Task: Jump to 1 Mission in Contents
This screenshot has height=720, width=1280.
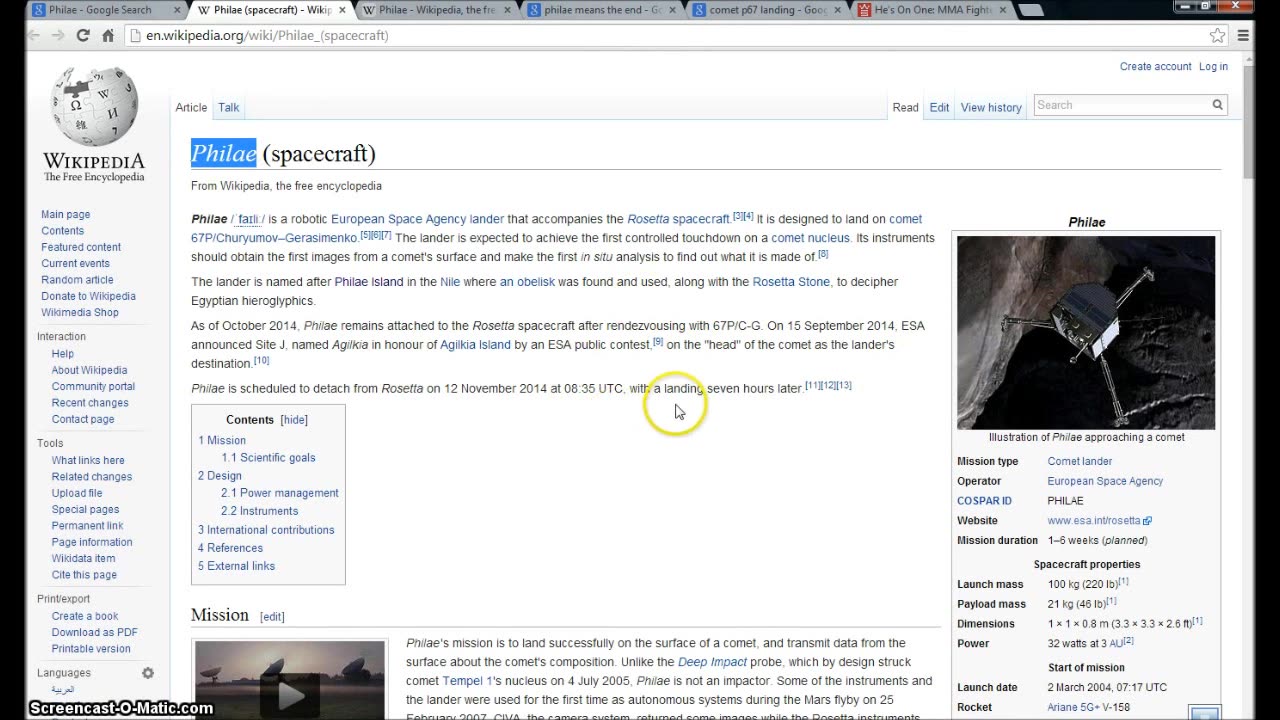Action: (222, 440)
